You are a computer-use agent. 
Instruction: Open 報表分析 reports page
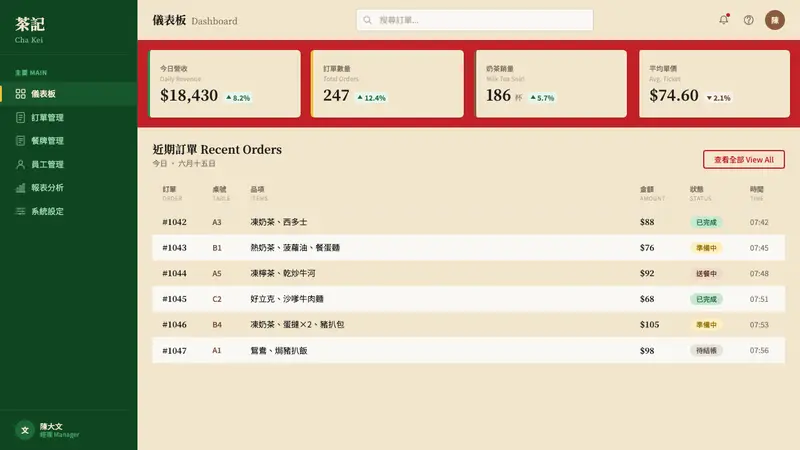click(68, 188)
